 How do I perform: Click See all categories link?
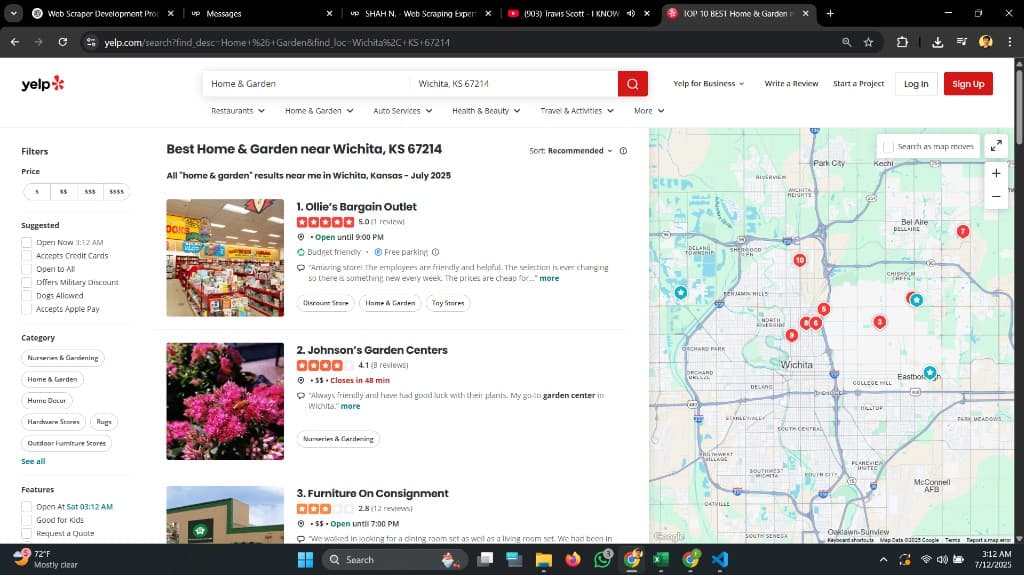(x=33, y=461)
